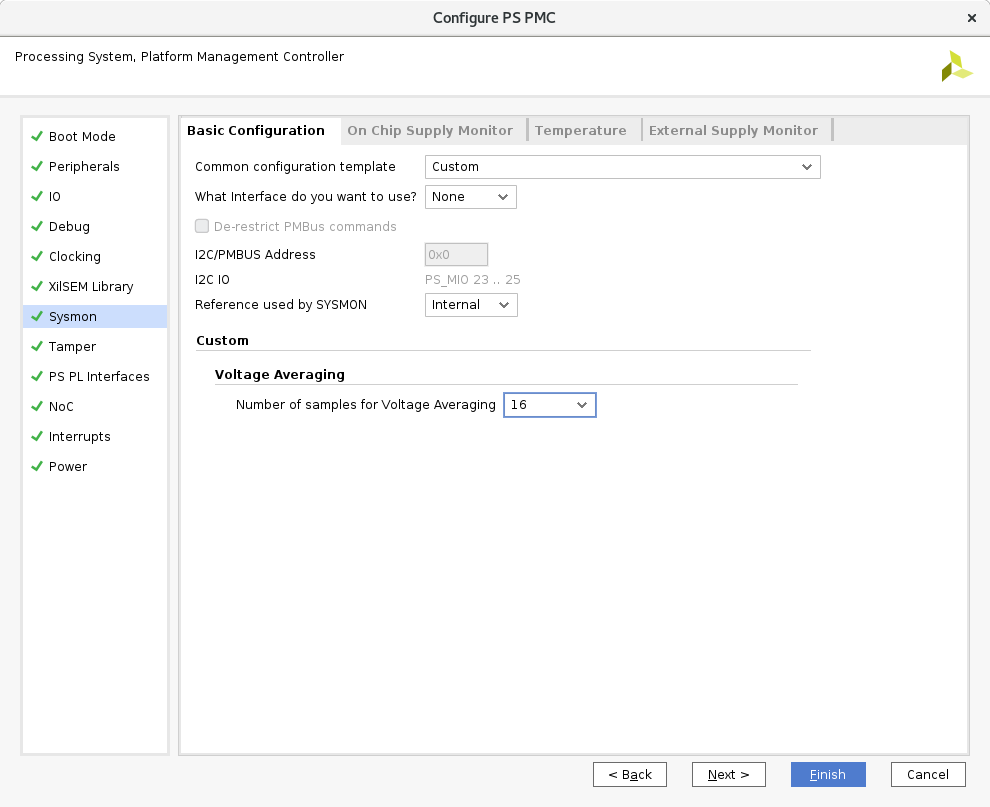The height and width of the screenshot is (807, 990).
Task: Click the I2C/PMBUS Address field
Action: click(x=456, y=255)
